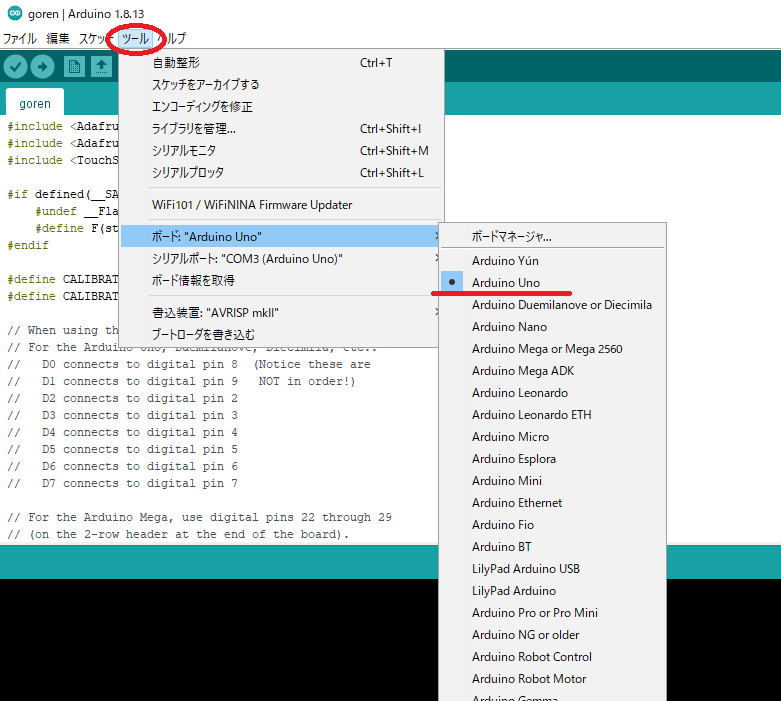Expand the ボード: "Arduino Uno" submenu
This screenshot has height=701, width=781.
click(280, 236)
